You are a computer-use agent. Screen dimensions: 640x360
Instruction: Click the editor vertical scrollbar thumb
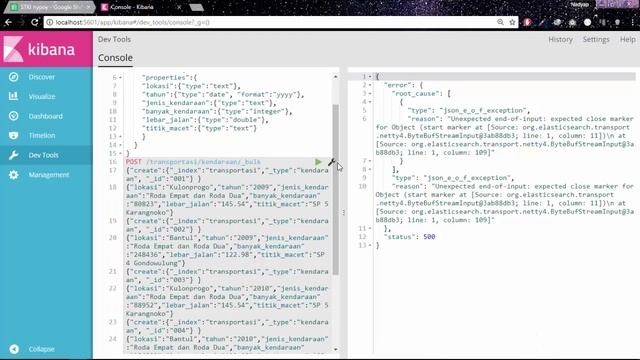click(336, 189)
